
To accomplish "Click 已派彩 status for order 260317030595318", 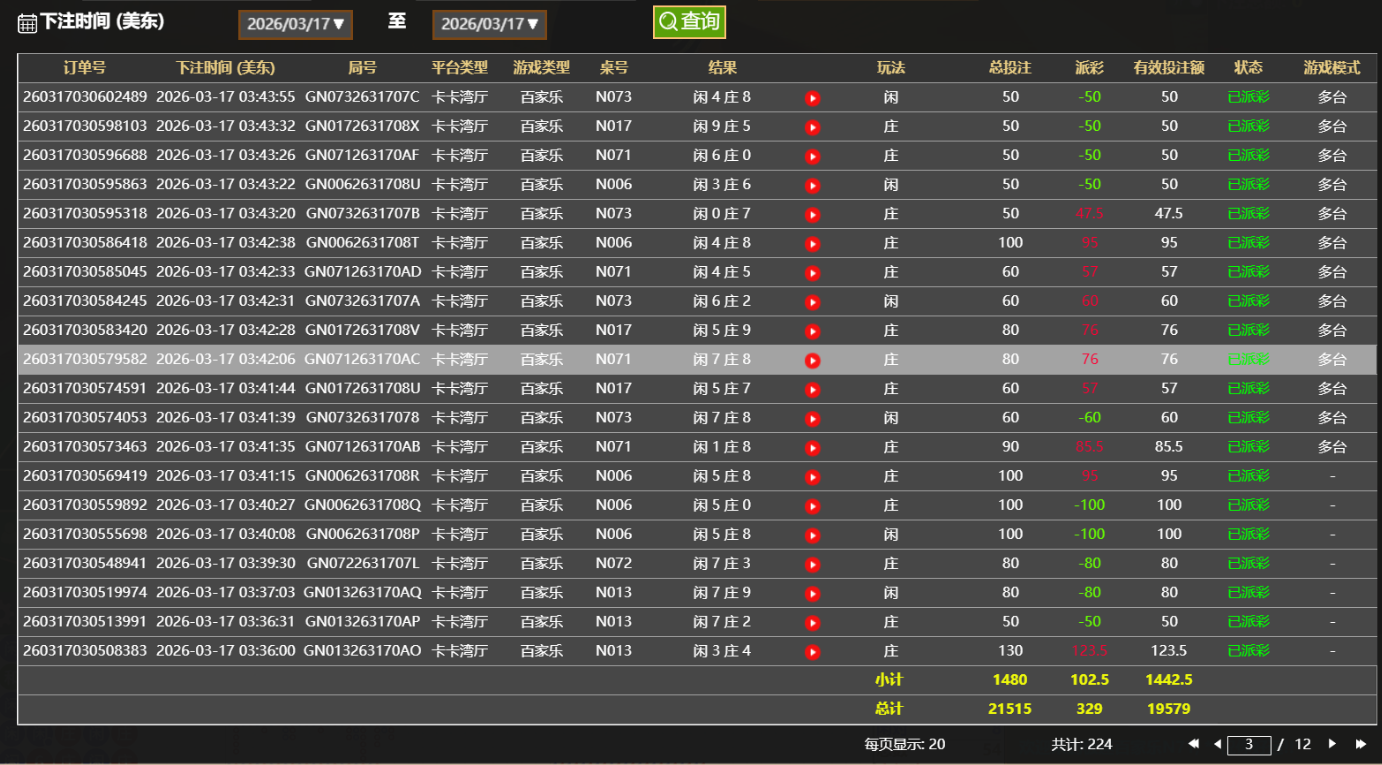I will pyautogui.click(x=1248, y=214).
